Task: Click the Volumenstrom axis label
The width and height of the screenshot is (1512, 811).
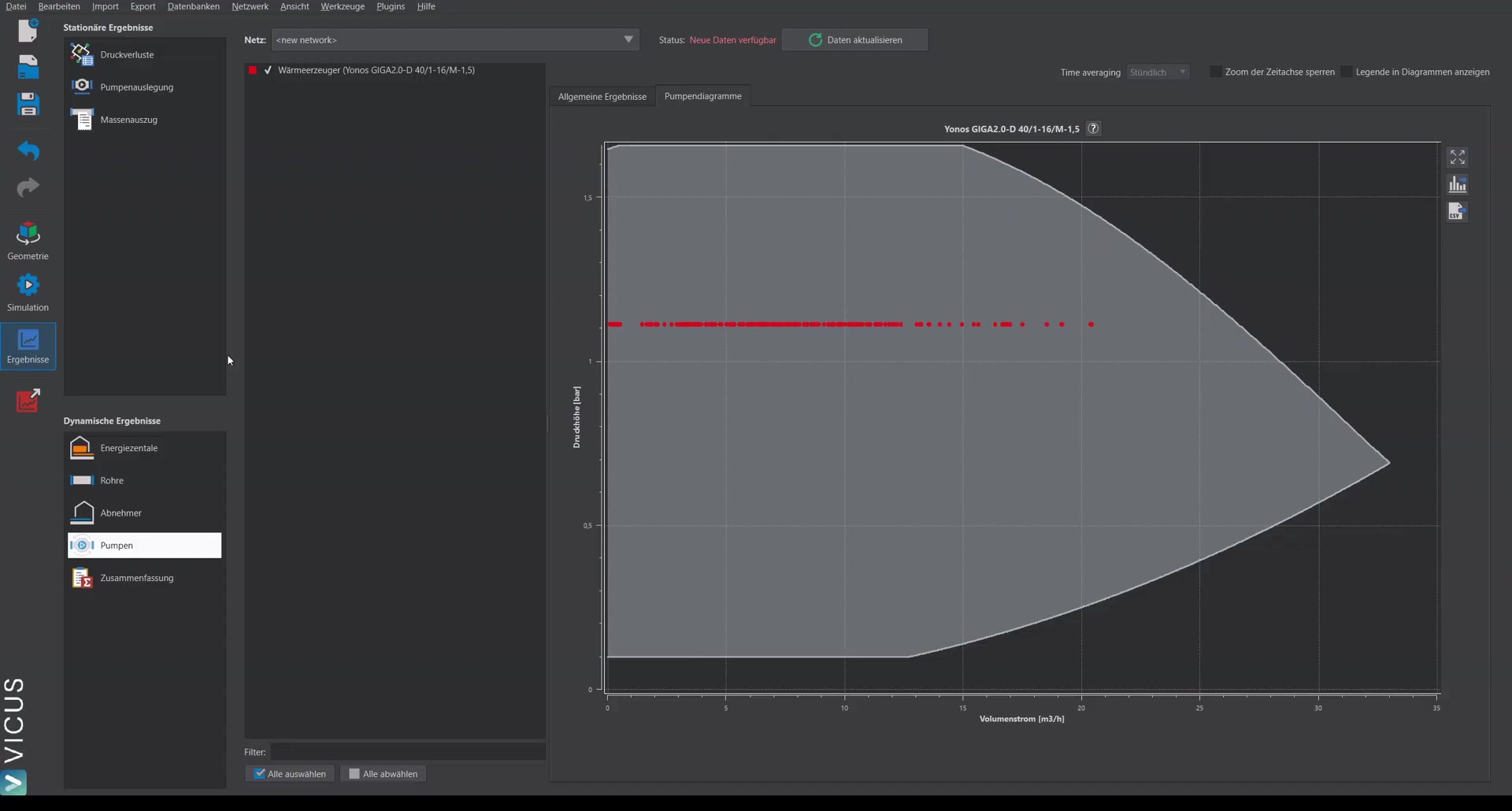Action: click(x=1021, y=719)
